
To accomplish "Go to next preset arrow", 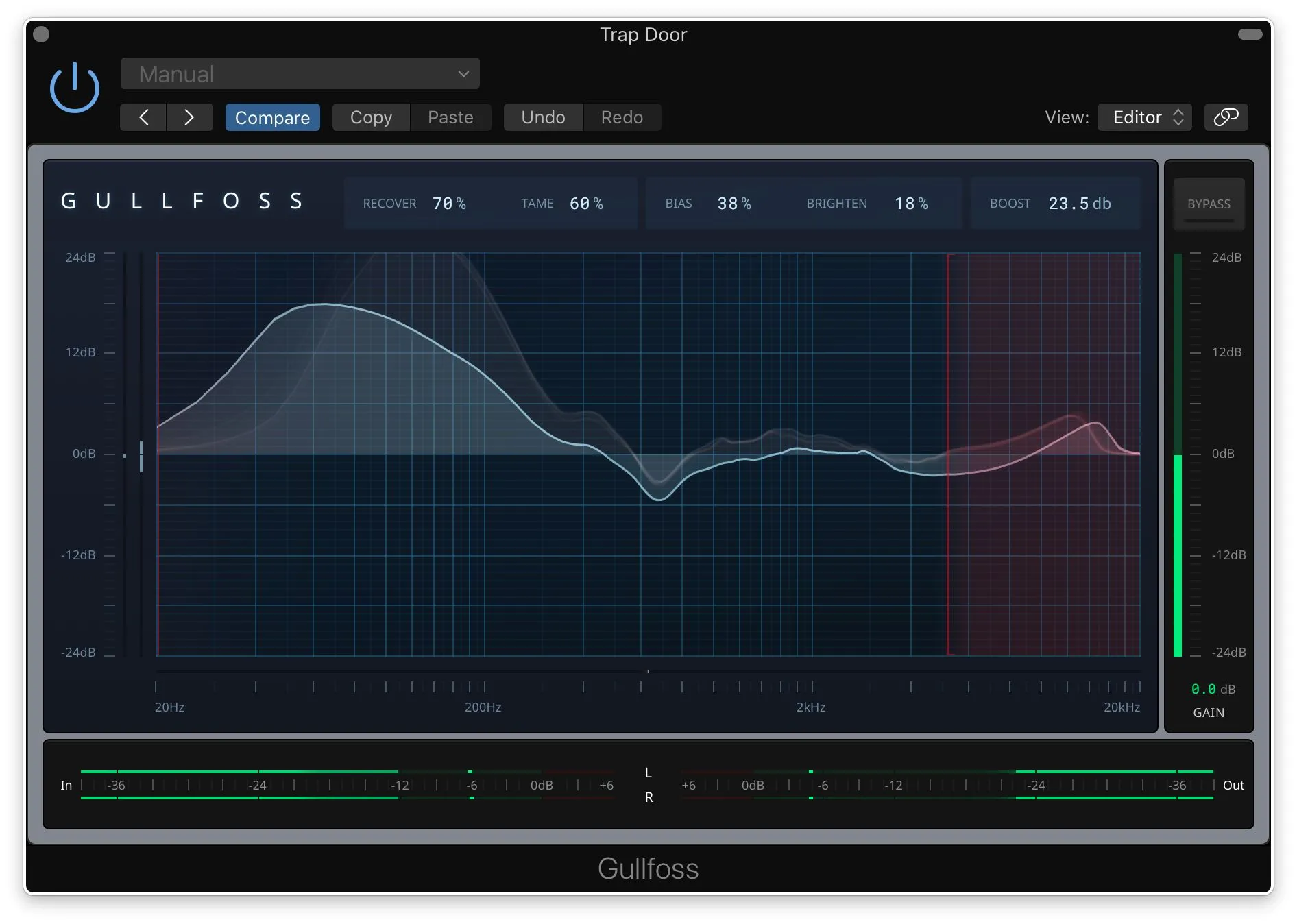I will coord(190,117).
